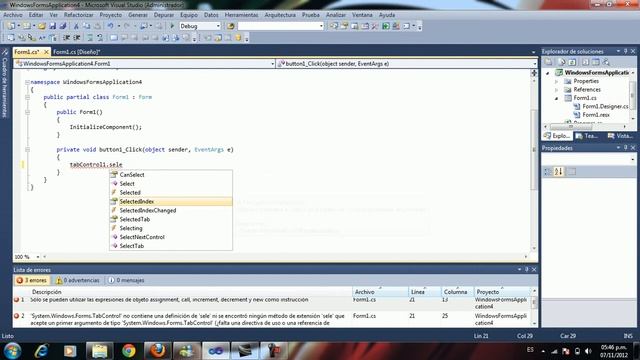This screenshot has height=360, width=640.
Task: Choose SelectedIndex from the IntelliSense list
Action: pos(171,202)
